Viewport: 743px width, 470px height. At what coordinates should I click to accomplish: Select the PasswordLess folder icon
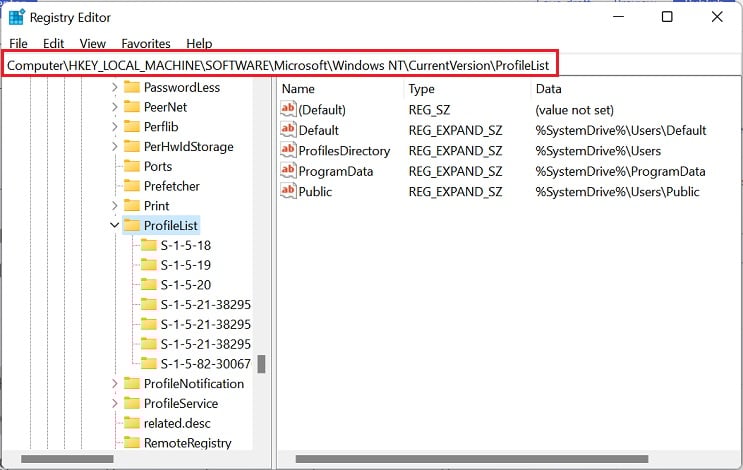(132, 87)
